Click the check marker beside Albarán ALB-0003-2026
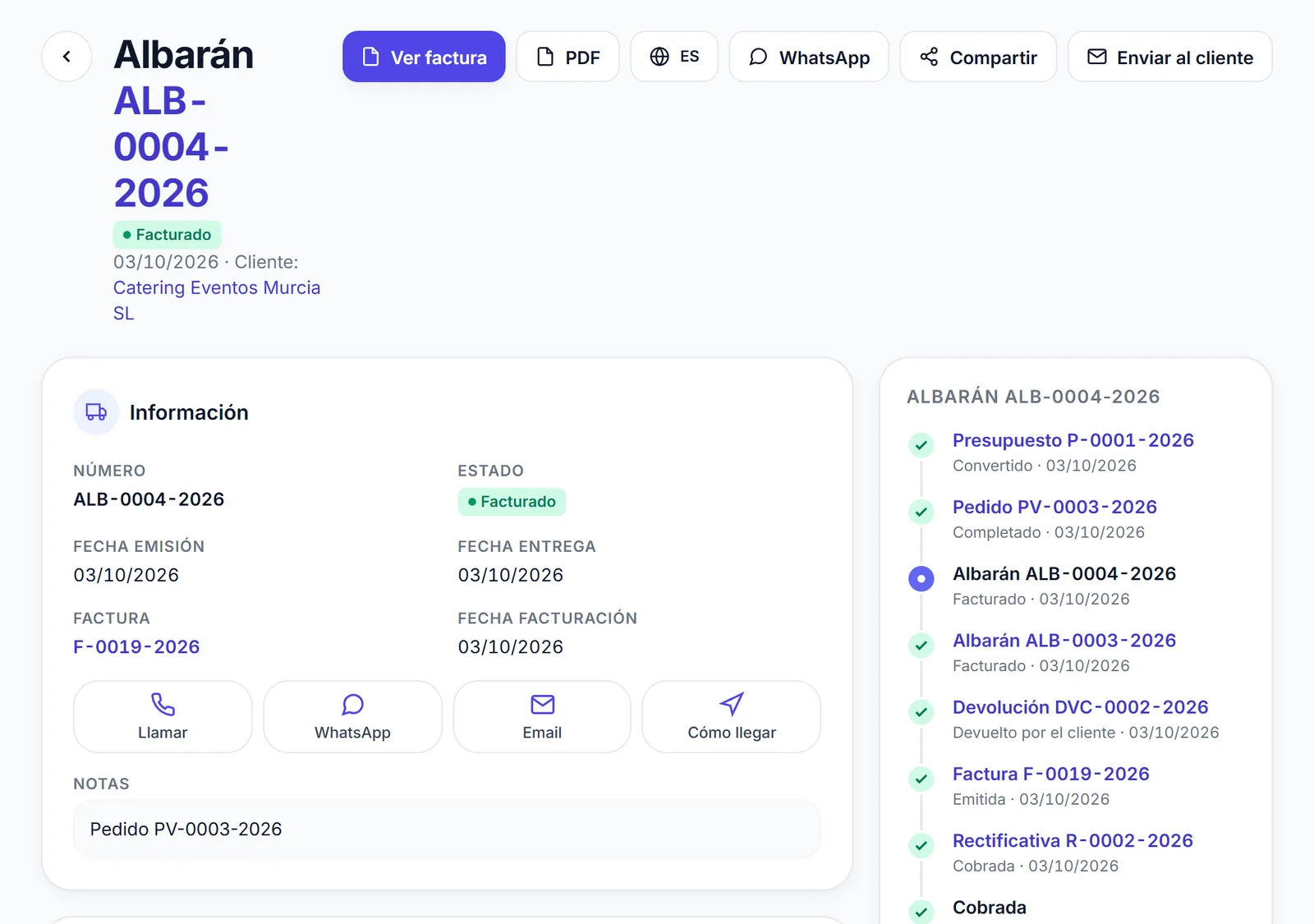 [921, 646]
